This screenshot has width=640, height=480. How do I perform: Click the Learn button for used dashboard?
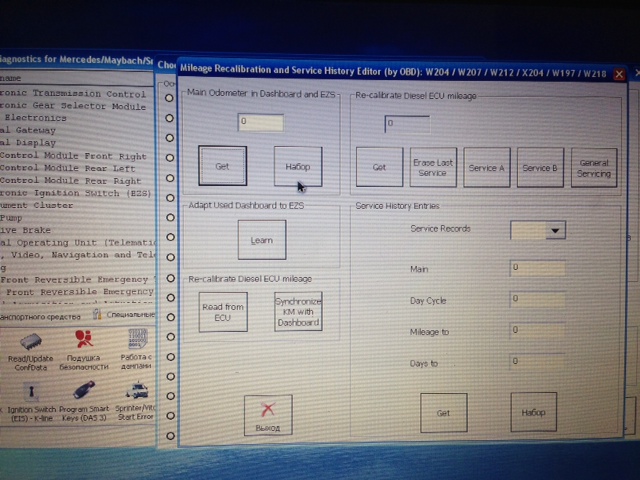coord(262,240)
